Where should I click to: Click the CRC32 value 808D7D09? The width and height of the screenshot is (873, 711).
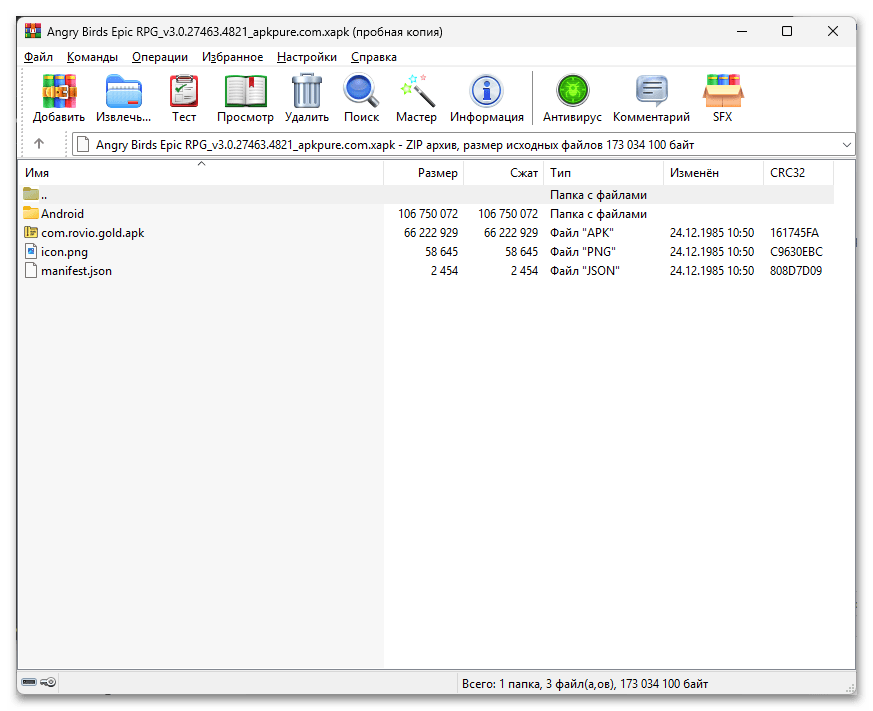(x=796, y=271)
